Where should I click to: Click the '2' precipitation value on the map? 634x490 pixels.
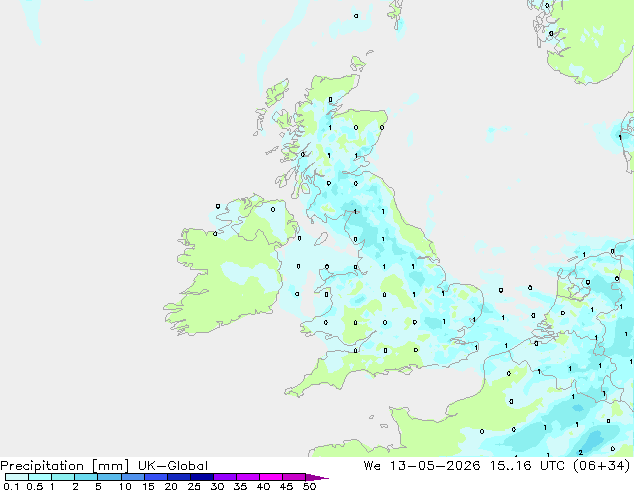(581, 452)
